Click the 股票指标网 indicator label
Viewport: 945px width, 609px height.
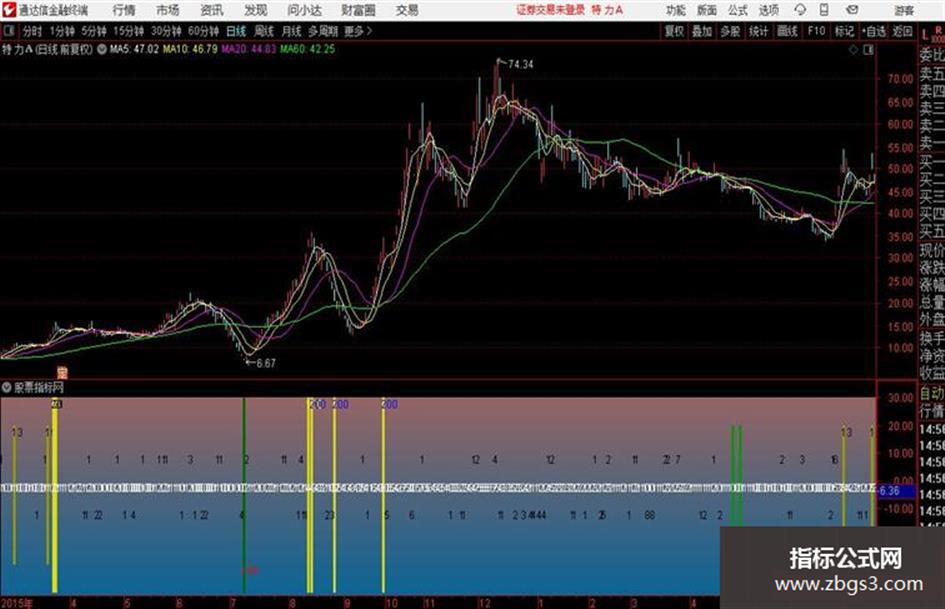point(39,387)
